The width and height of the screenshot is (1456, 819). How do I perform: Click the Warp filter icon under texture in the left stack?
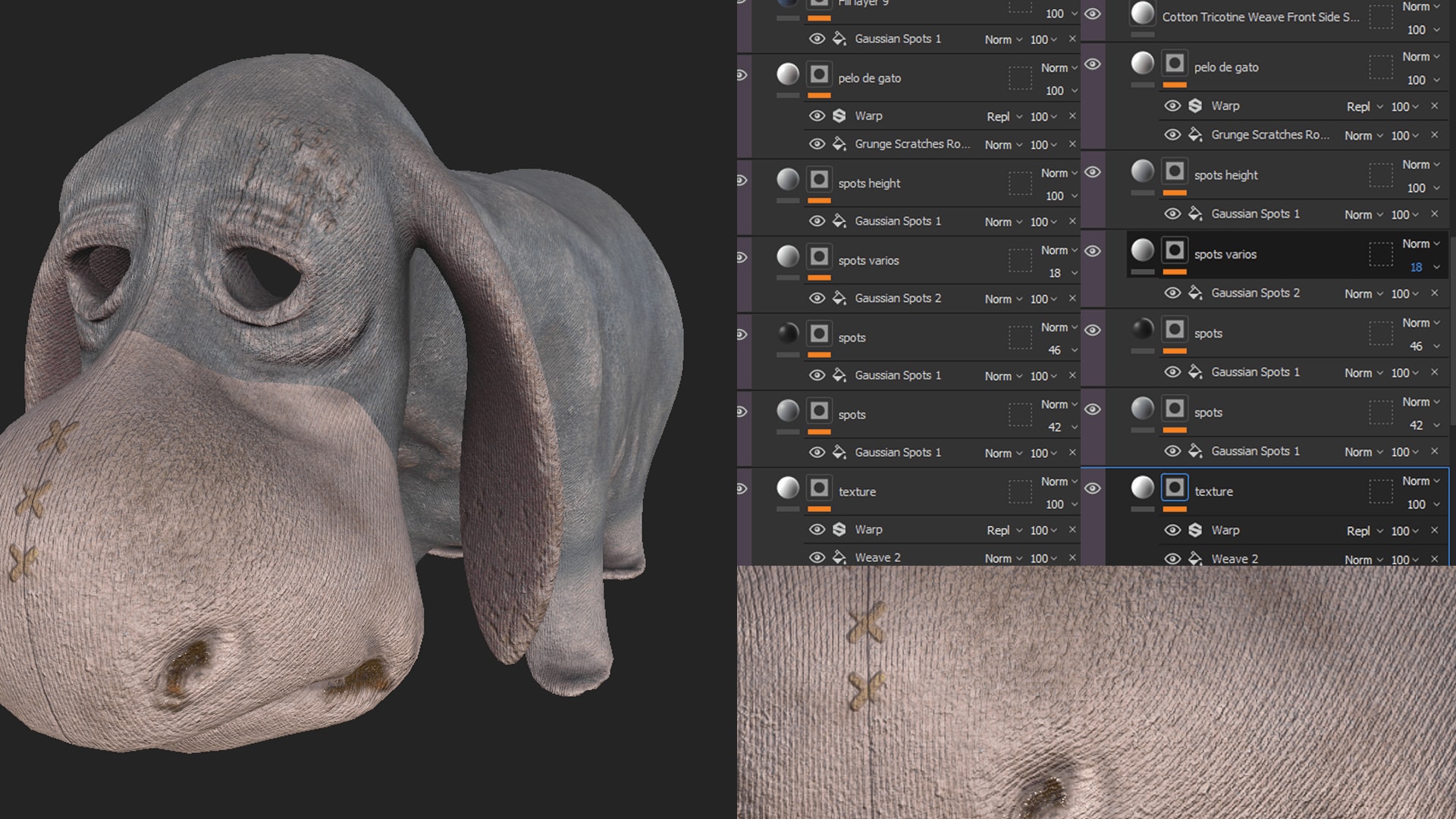pyautogui.click(x=839, y=529)
